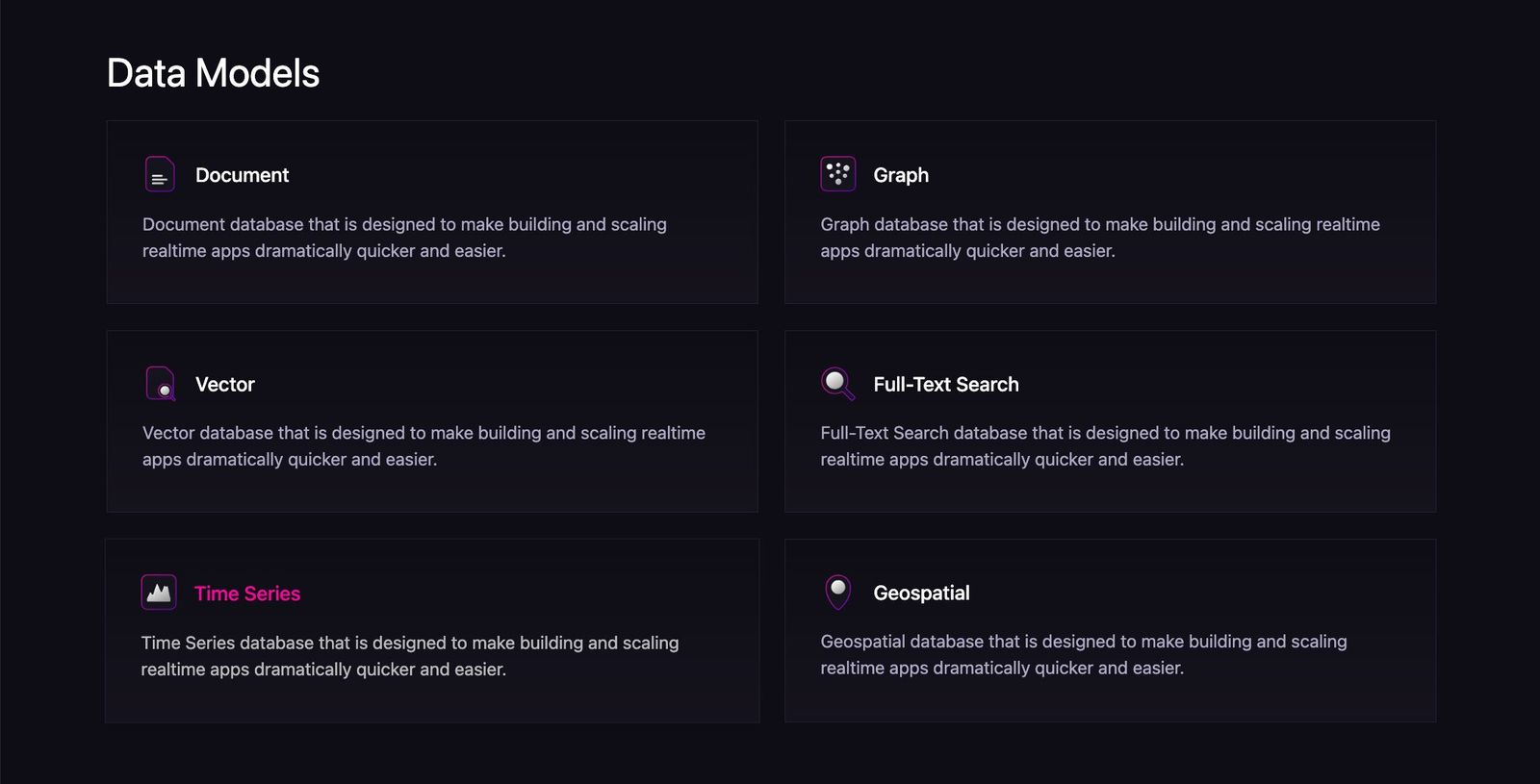Click the Document file icon
Viewport: 1540px width, 784px height.
160,174
